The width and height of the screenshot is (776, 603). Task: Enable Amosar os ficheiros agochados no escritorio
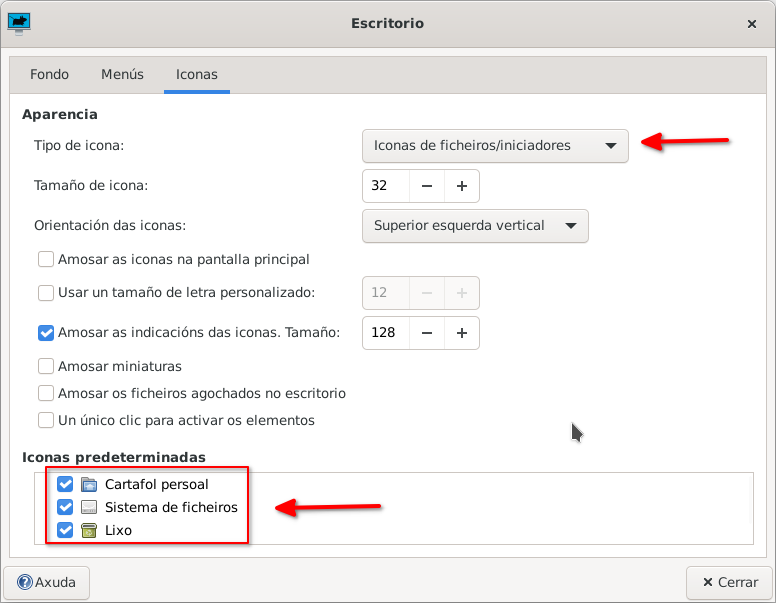click(x=46, y=393)
